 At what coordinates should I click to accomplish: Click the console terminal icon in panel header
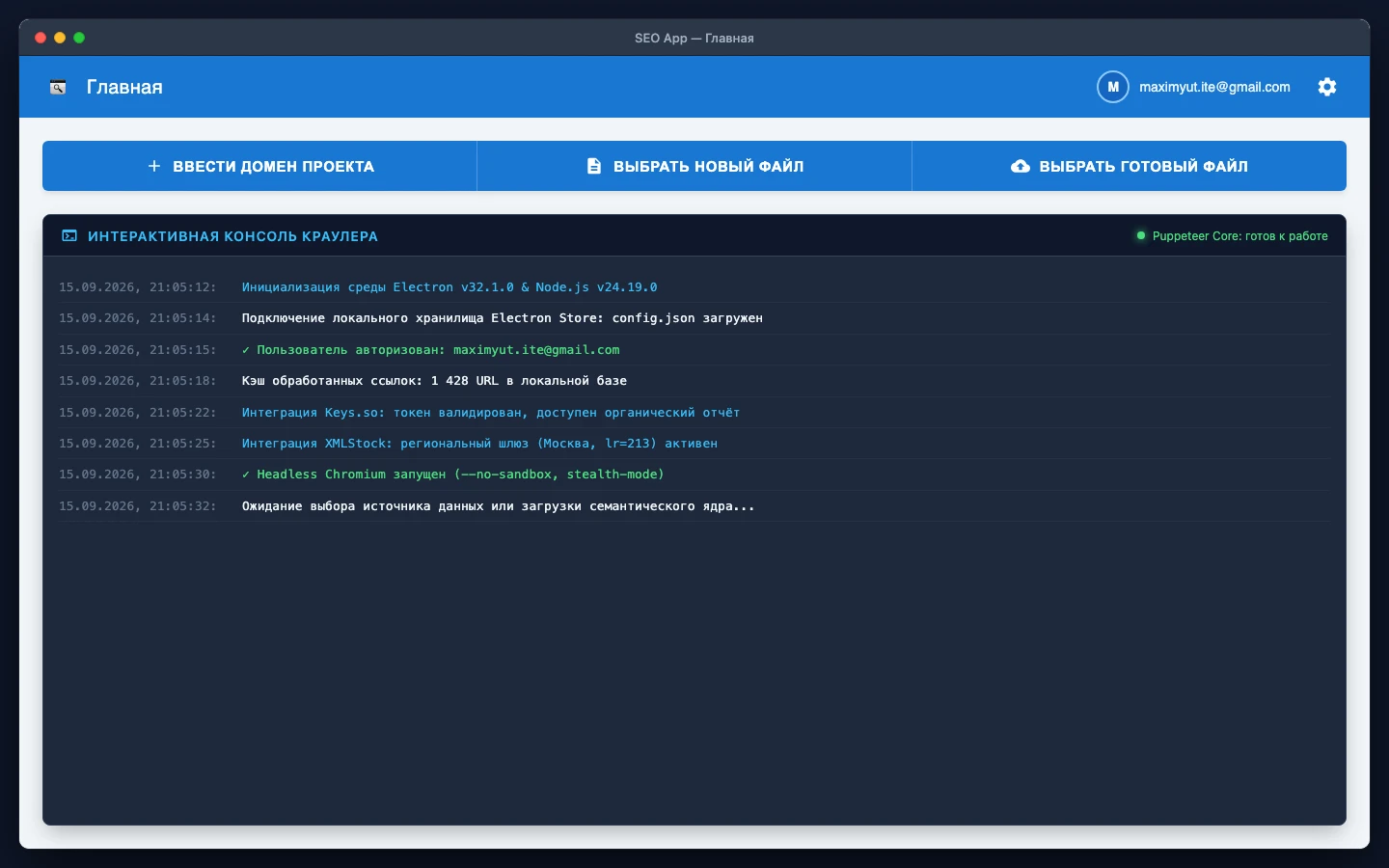point(69,236)
